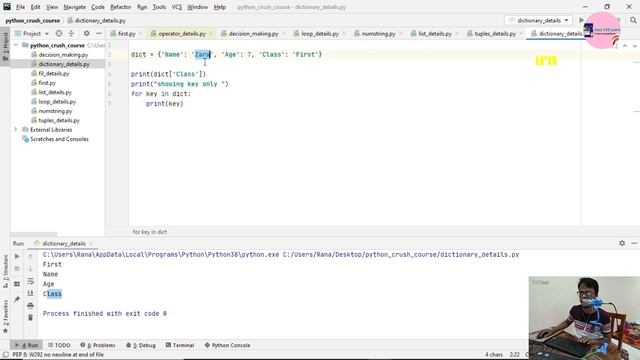The height and width of the screenshot is (360, 640).
Task: Switch to loop_details.py editor tab
Action: 320,33
